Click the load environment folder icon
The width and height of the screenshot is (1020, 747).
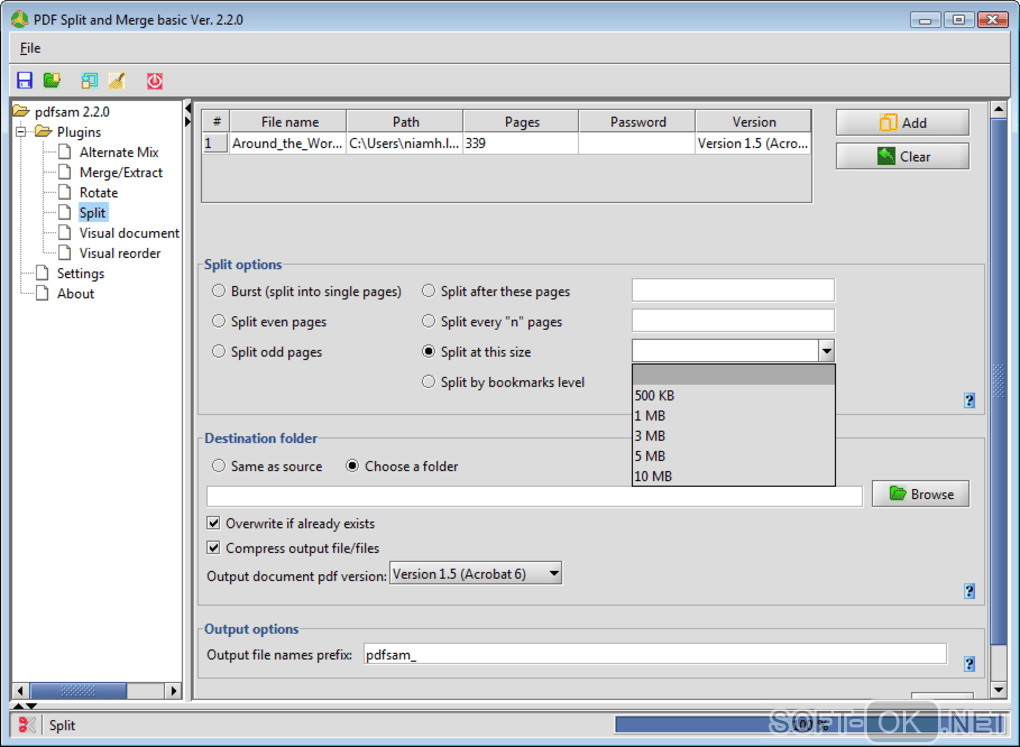click(52, 81)
